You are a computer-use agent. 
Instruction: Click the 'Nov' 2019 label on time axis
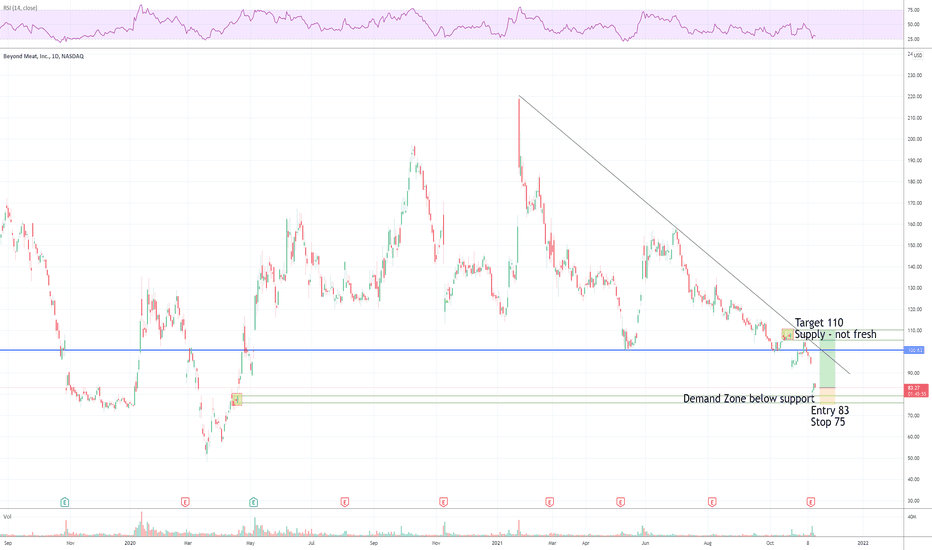[x=70, y=543]
